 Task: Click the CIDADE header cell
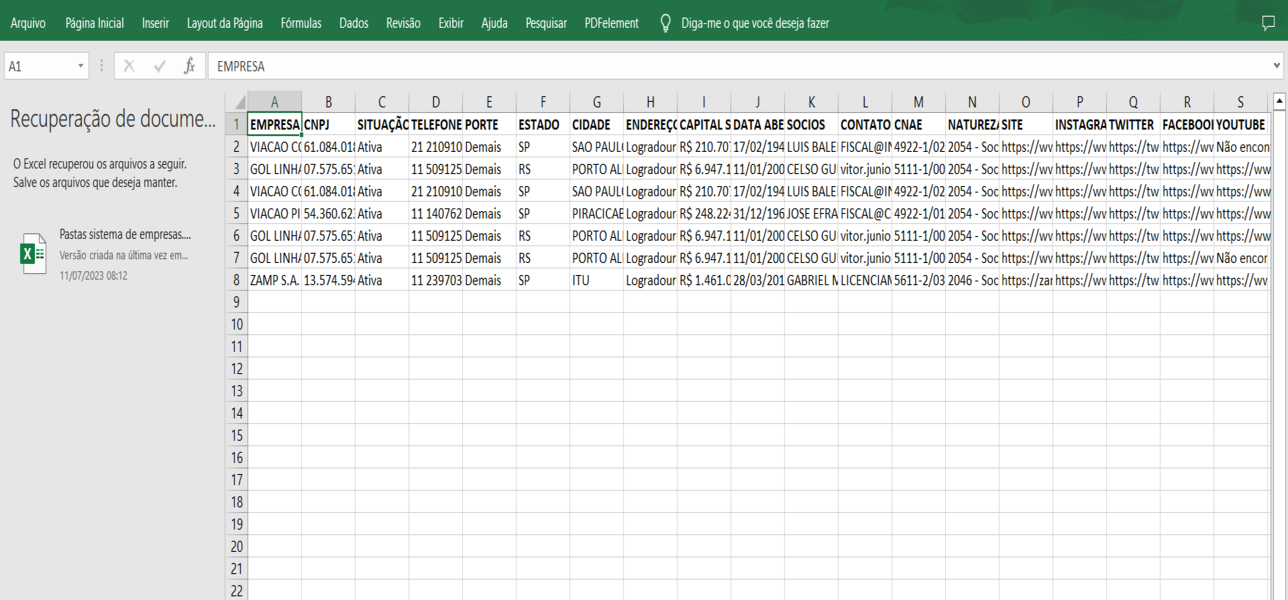pos(596,125)
